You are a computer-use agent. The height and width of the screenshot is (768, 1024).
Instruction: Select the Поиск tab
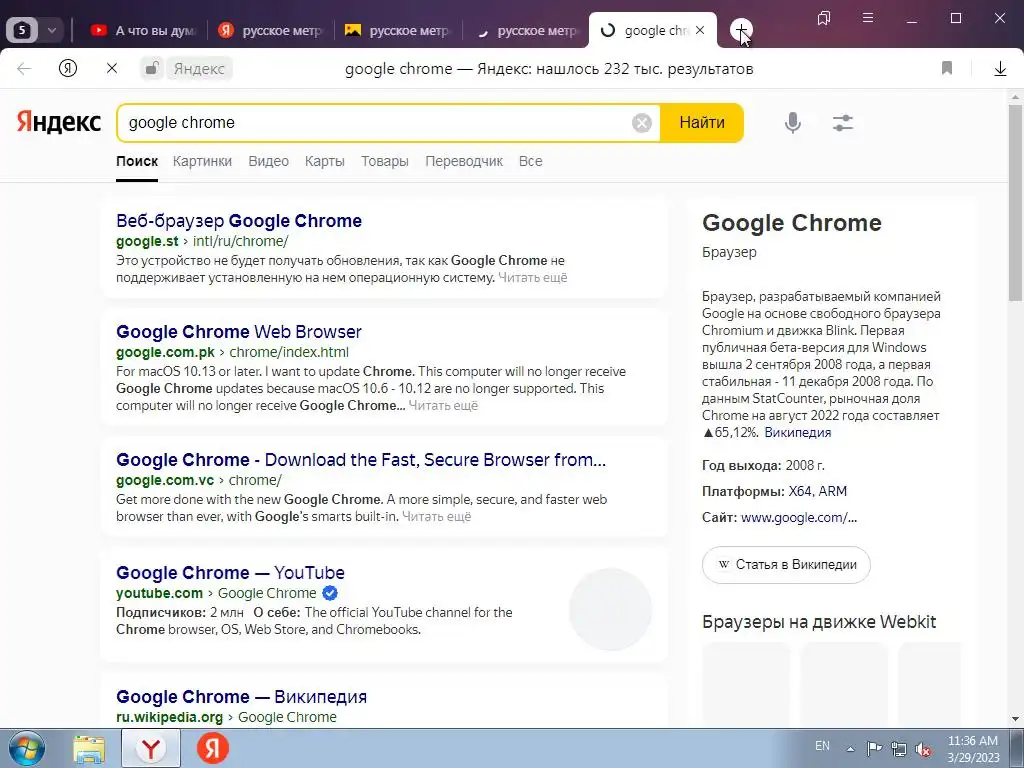pyautogui.click(x=137, y=161)
